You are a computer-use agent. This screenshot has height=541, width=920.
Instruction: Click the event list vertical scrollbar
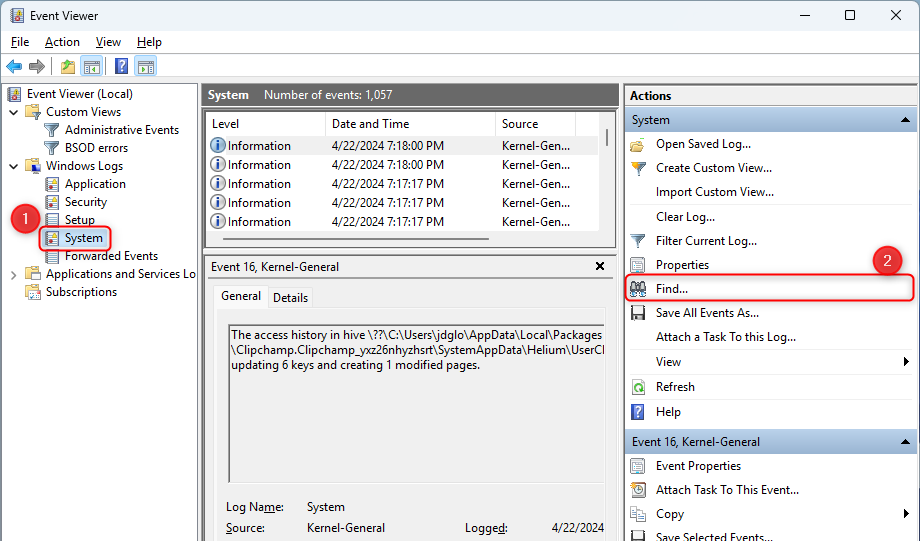tap(607, 138)
